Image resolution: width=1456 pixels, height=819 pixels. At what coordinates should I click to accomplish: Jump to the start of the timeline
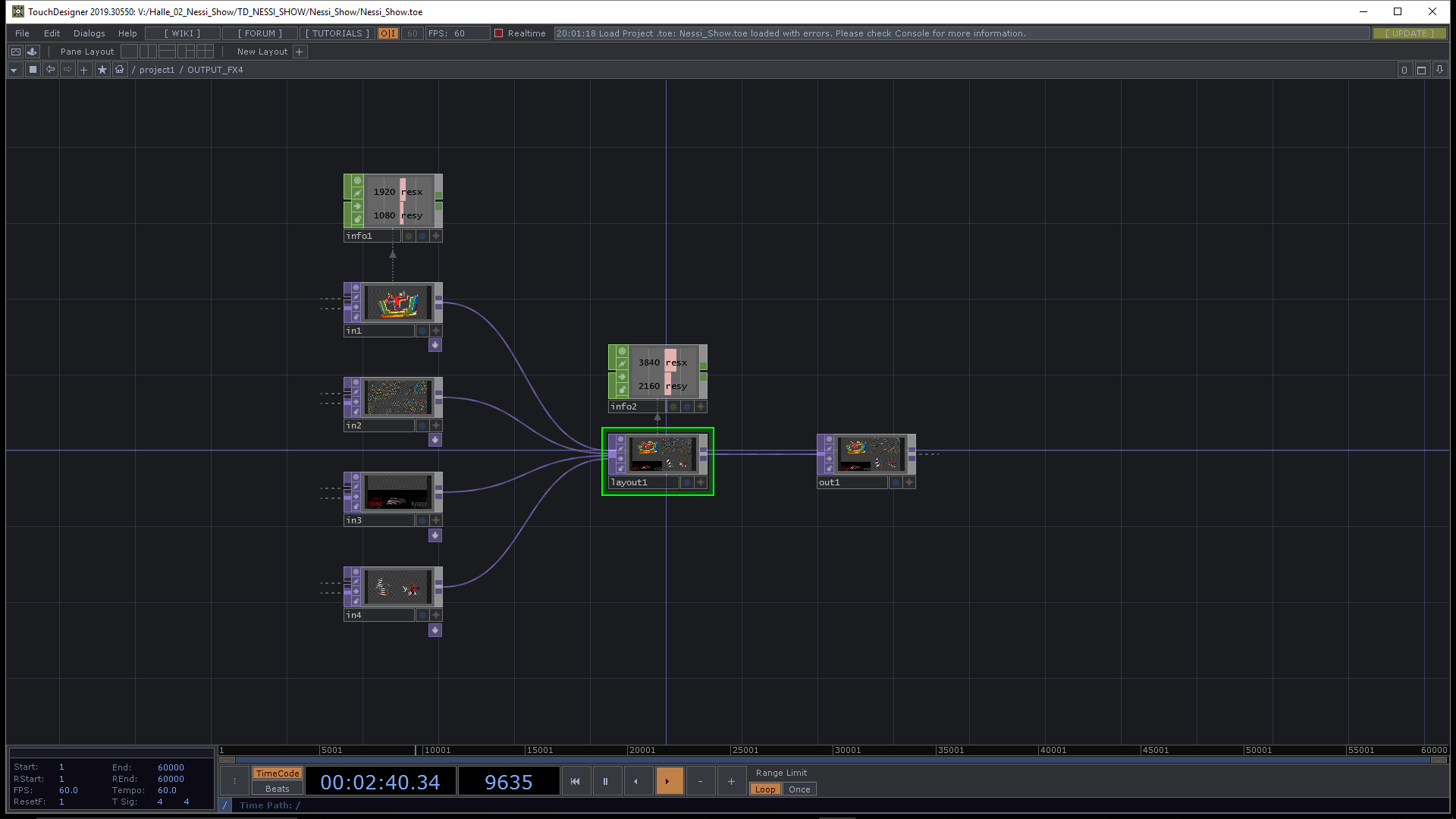point(575,781)
